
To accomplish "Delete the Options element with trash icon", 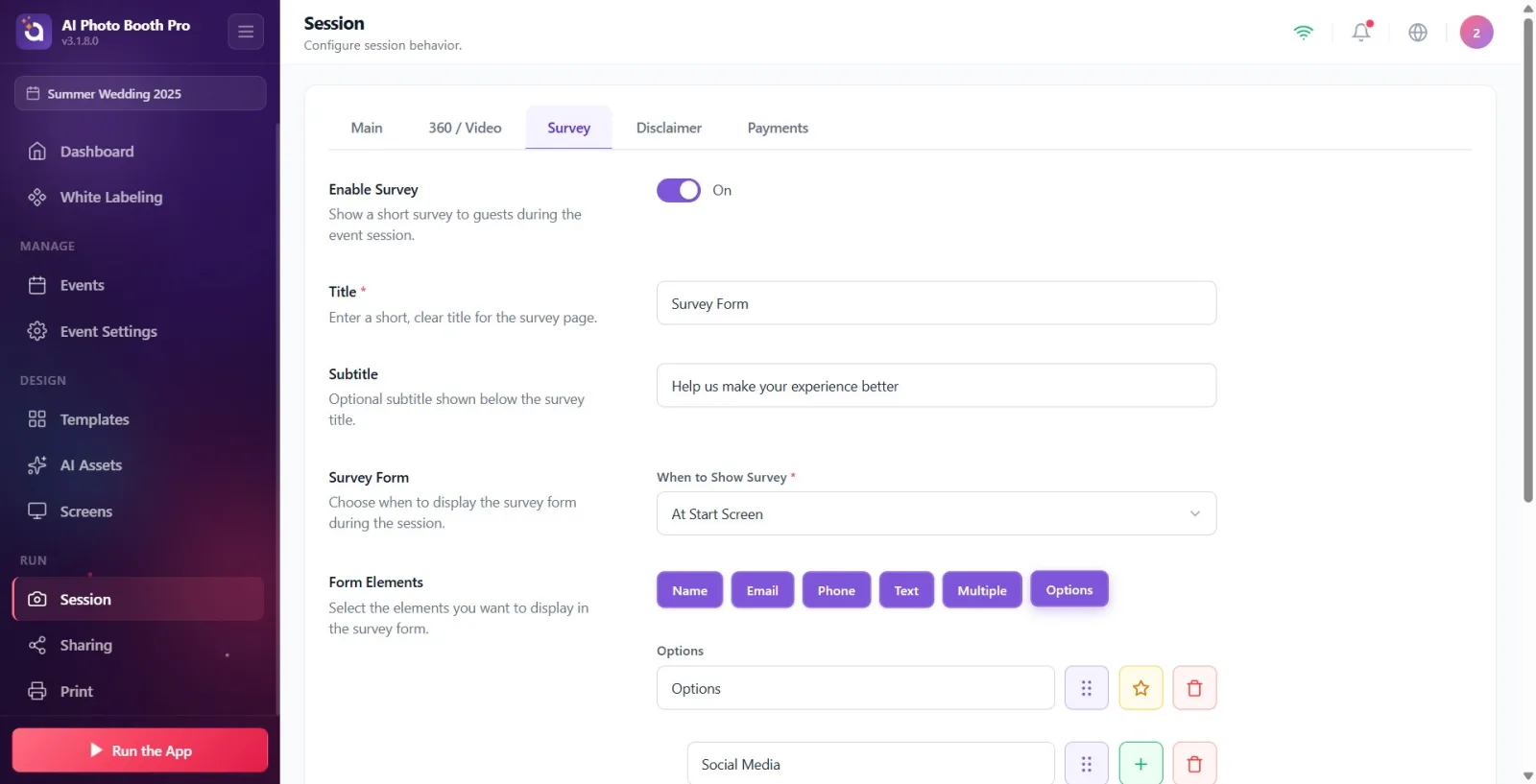I will pos(1194,688).
